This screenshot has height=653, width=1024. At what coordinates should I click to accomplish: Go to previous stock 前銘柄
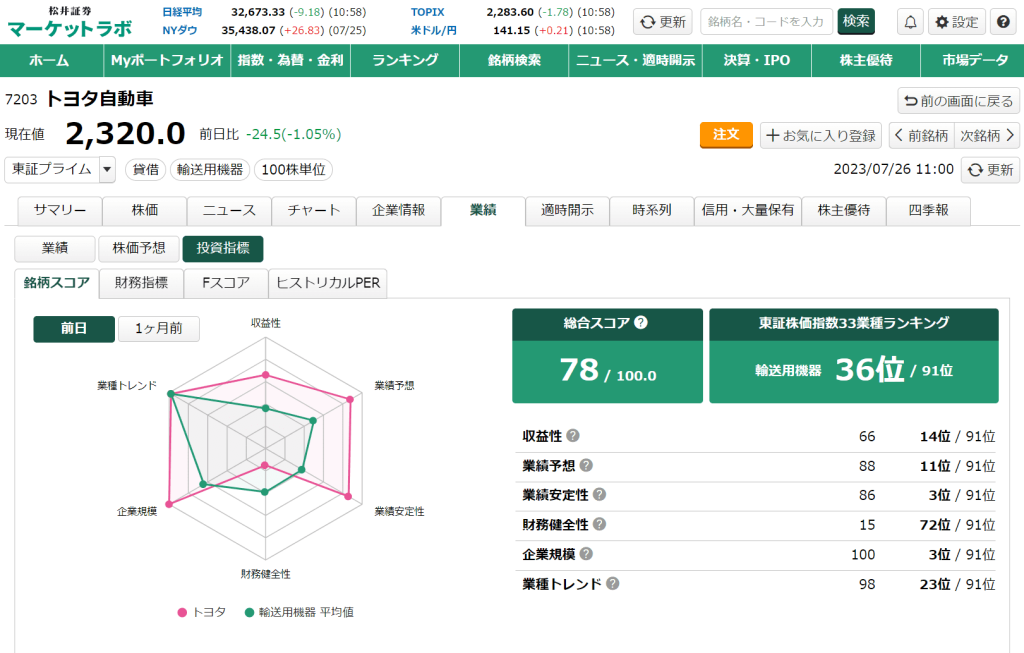pyautogui.click(x=921, y=135)
